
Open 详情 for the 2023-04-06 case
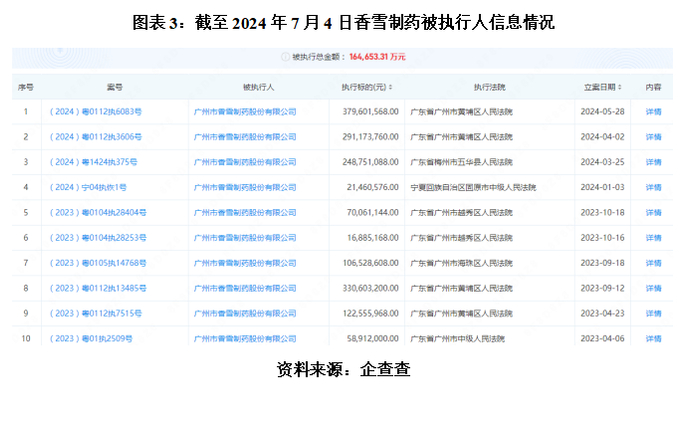point(653,339)
